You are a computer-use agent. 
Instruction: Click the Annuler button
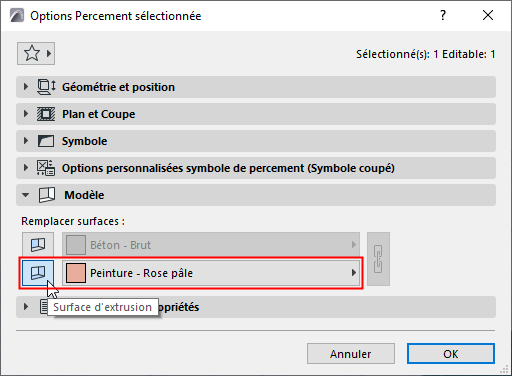tap(351, 354)
